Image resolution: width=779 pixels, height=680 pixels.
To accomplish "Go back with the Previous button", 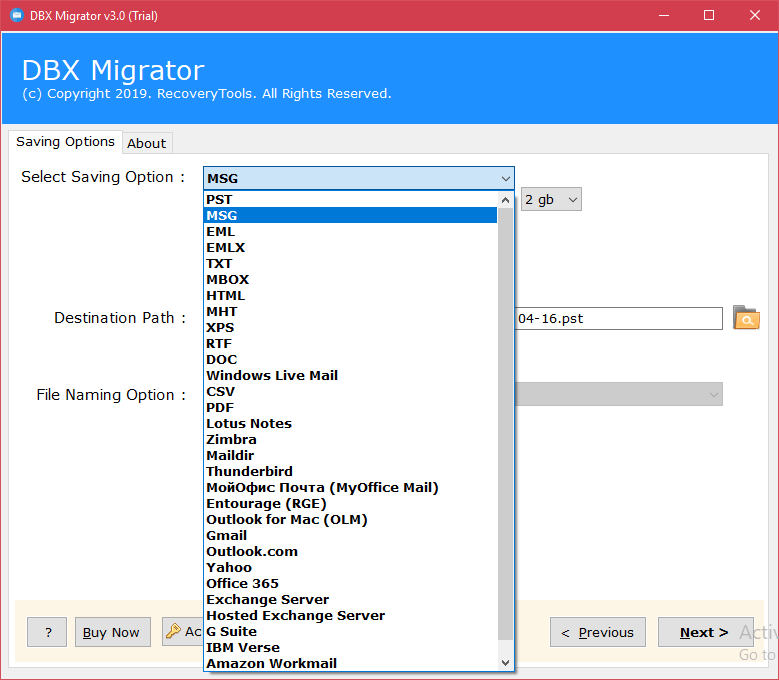I will (598, 632).
